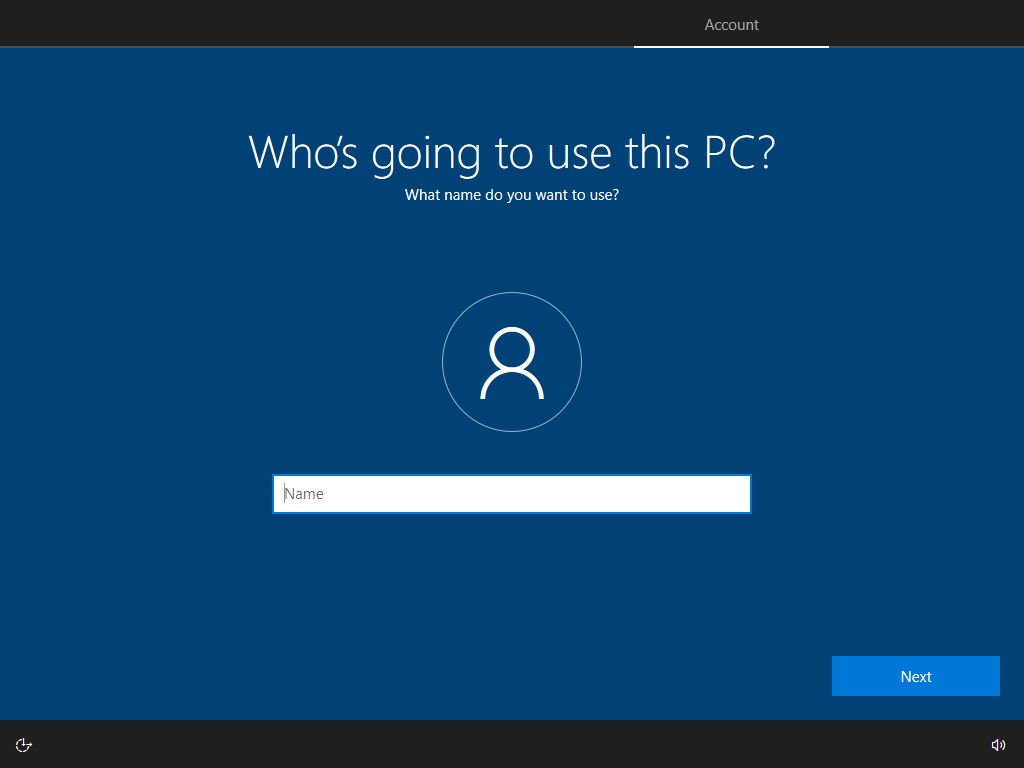Screen dimensions: 1024x768
Task: Click inside the Name text field
Action: click(x=512, y=493)
